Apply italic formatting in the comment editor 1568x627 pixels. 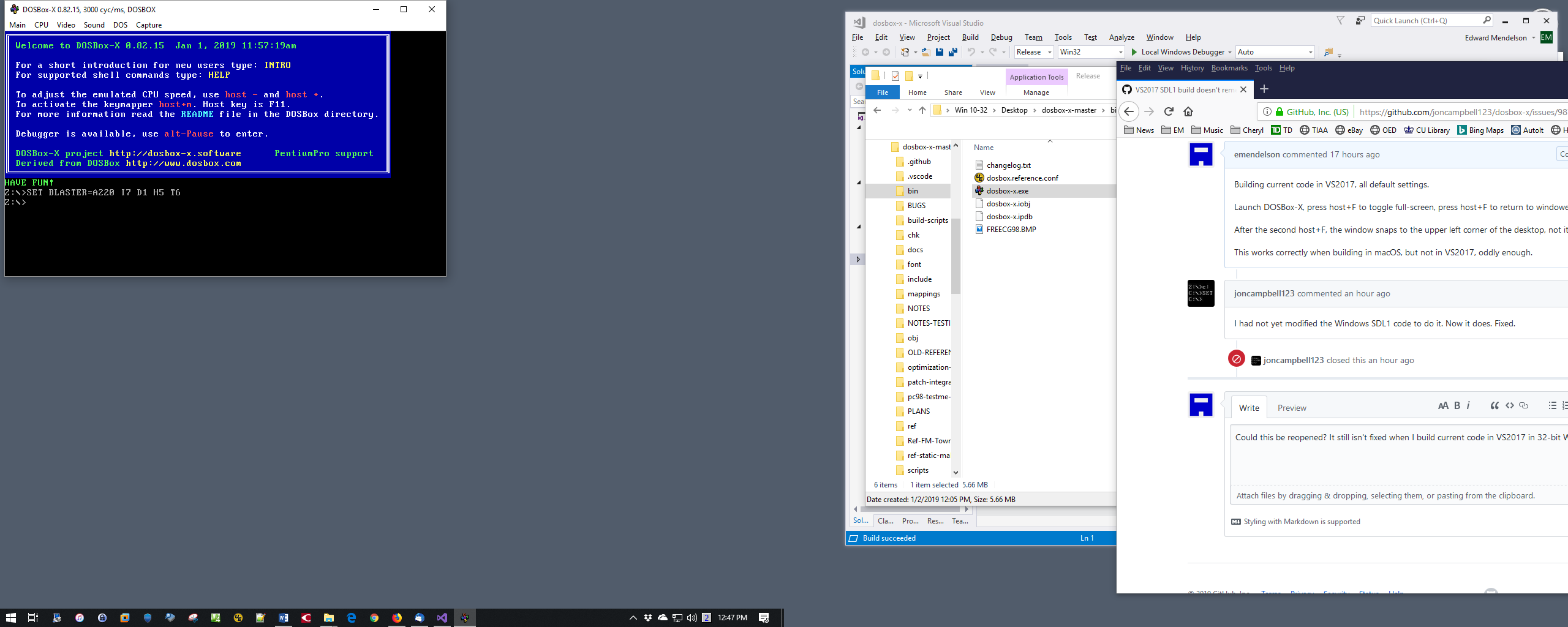(x=1469, y=405)
